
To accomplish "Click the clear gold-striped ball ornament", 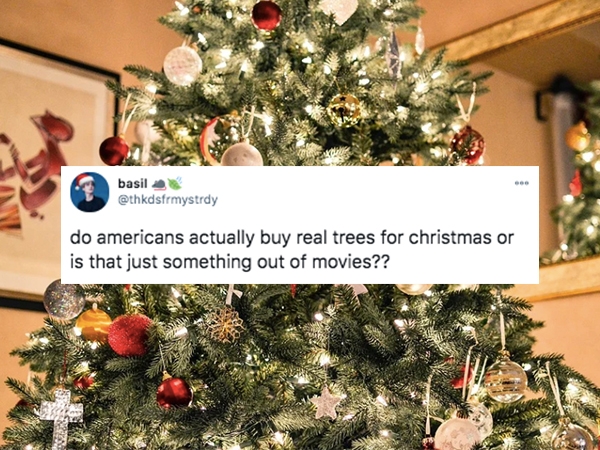I will coord(505,380).
